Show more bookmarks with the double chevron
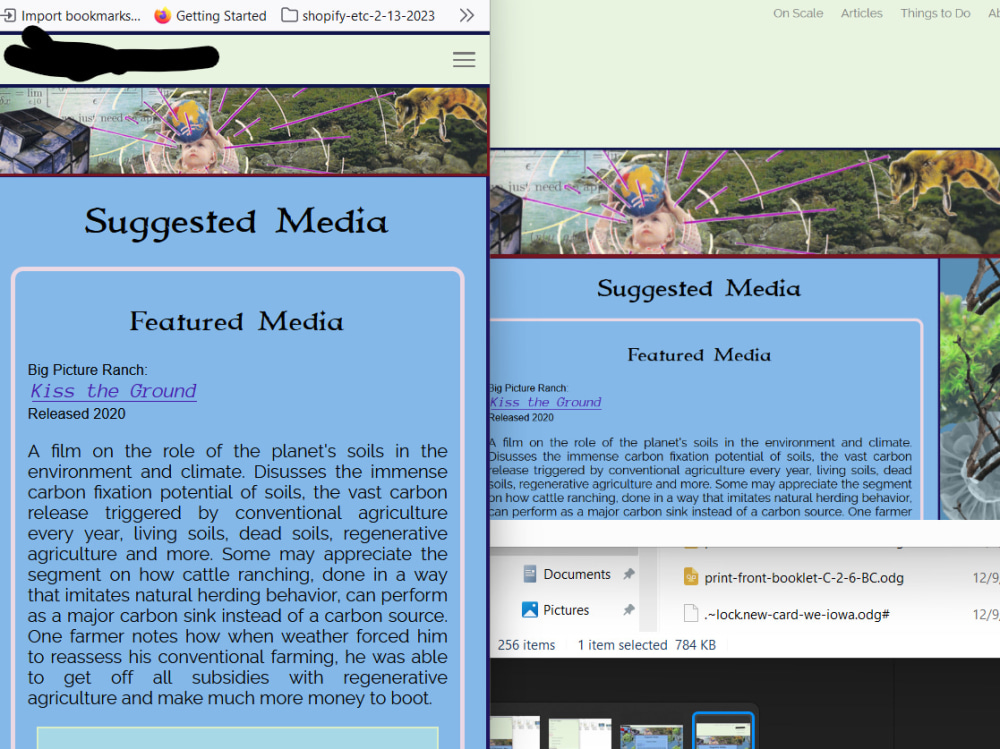The image size is (1000, 749). tap(467, 15)
